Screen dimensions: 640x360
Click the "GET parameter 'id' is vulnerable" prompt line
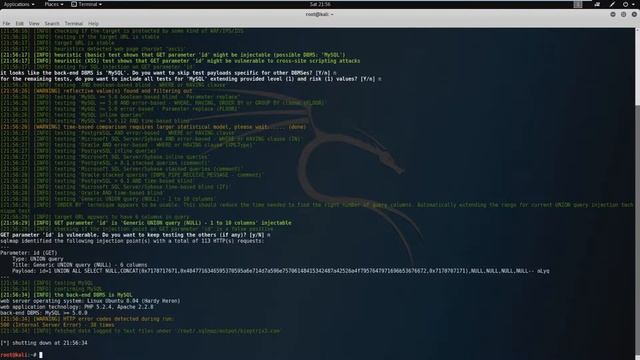click(x=135, y=235)
